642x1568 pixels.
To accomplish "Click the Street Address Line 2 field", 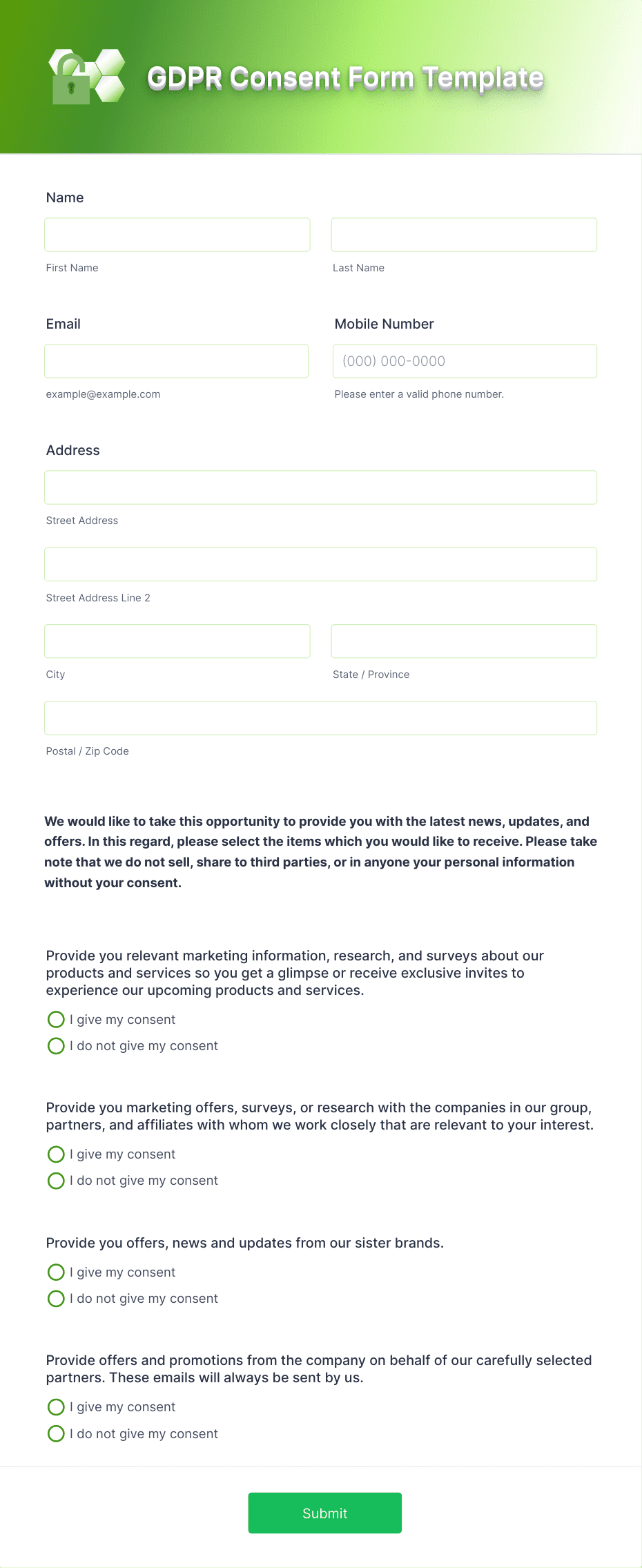I will (320, 564).
